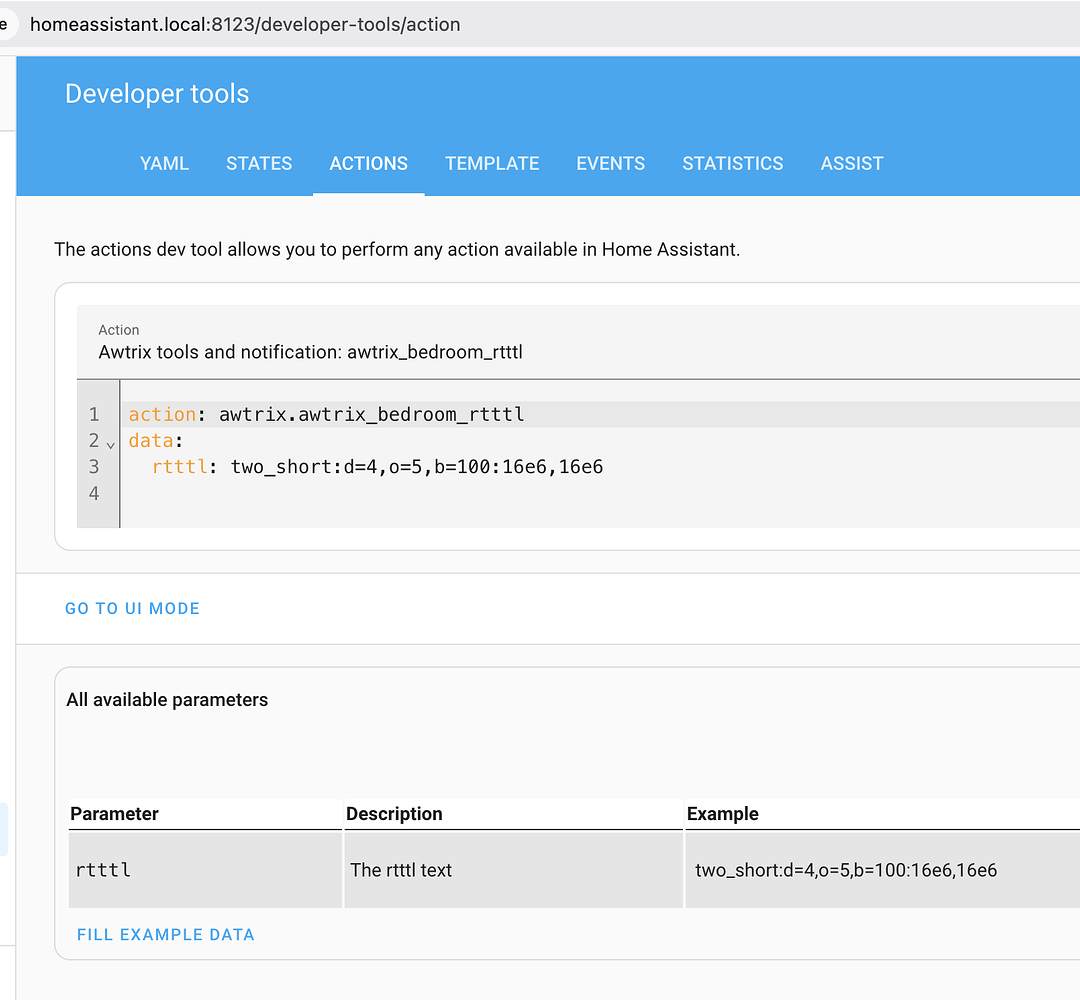View the STATISTICS tab
Screen dimensions: 1080x1000
coord(733,164)
